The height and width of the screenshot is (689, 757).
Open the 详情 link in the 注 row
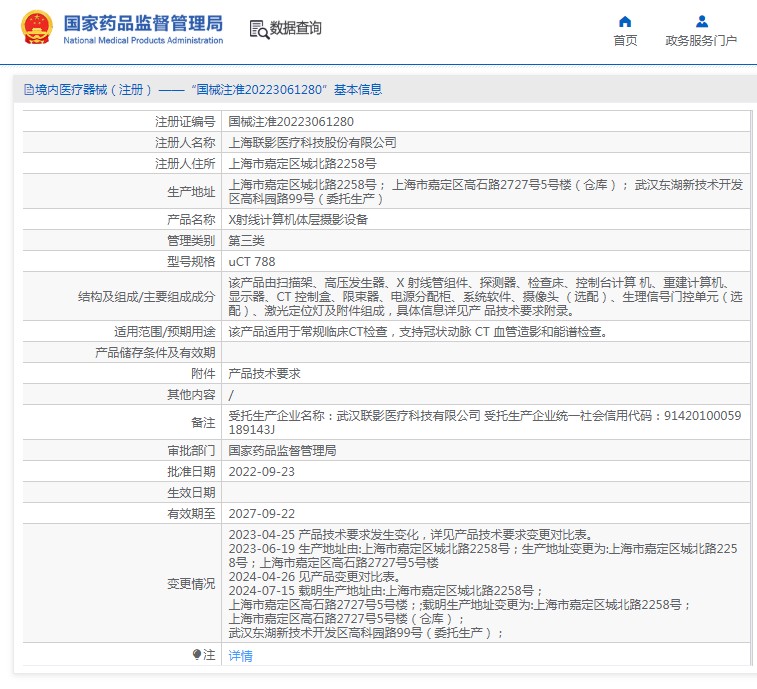click(x=240, y=655)
